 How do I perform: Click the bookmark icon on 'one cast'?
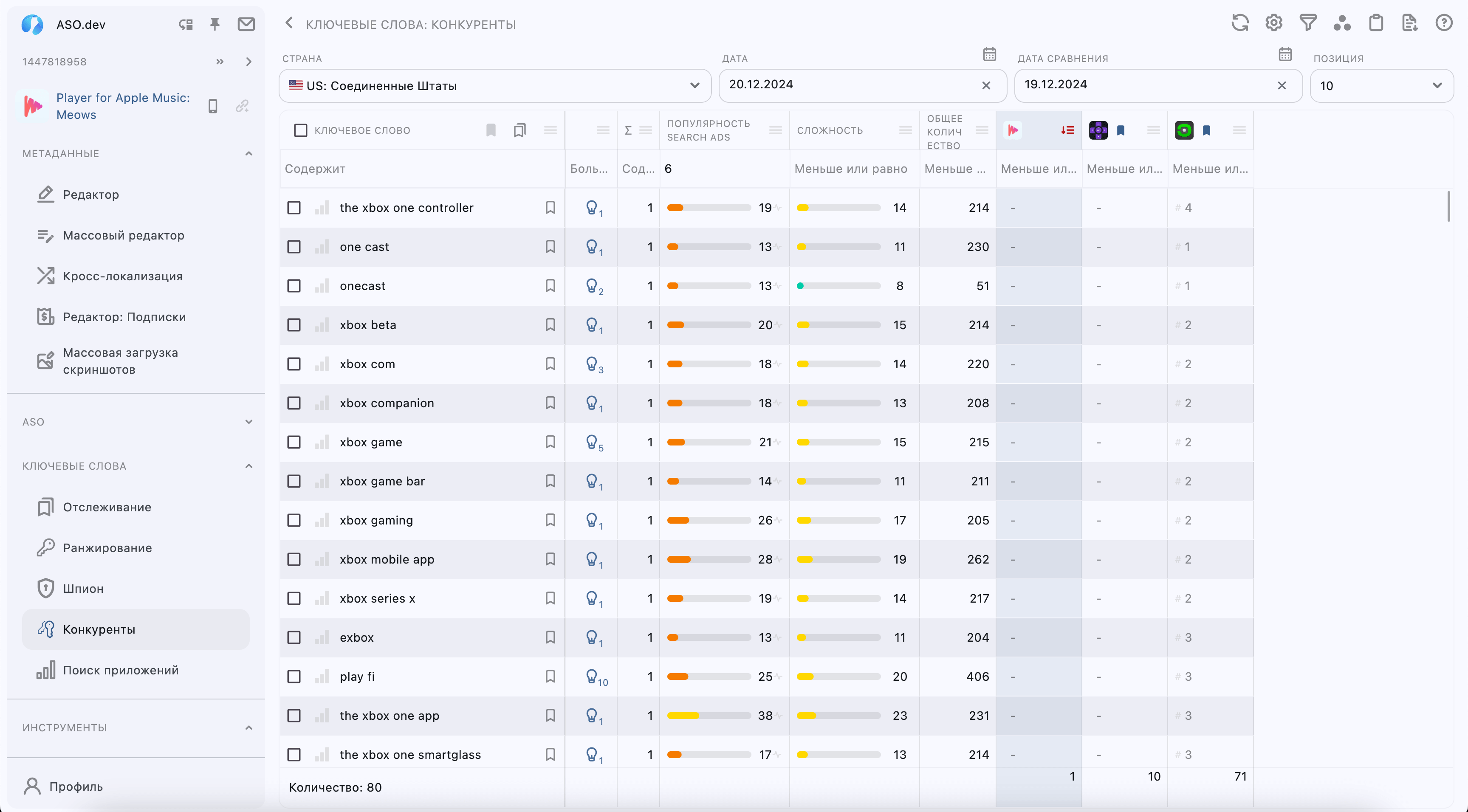[549, 246]
